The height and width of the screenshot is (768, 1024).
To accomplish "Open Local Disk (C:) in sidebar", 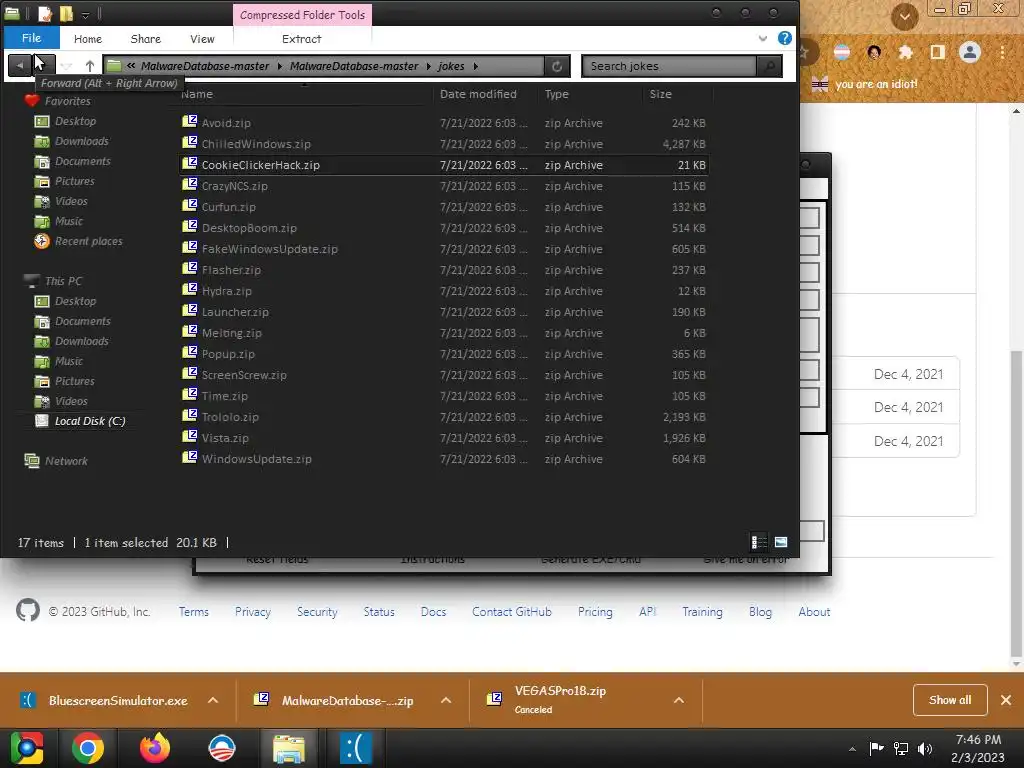I will 89,421.
